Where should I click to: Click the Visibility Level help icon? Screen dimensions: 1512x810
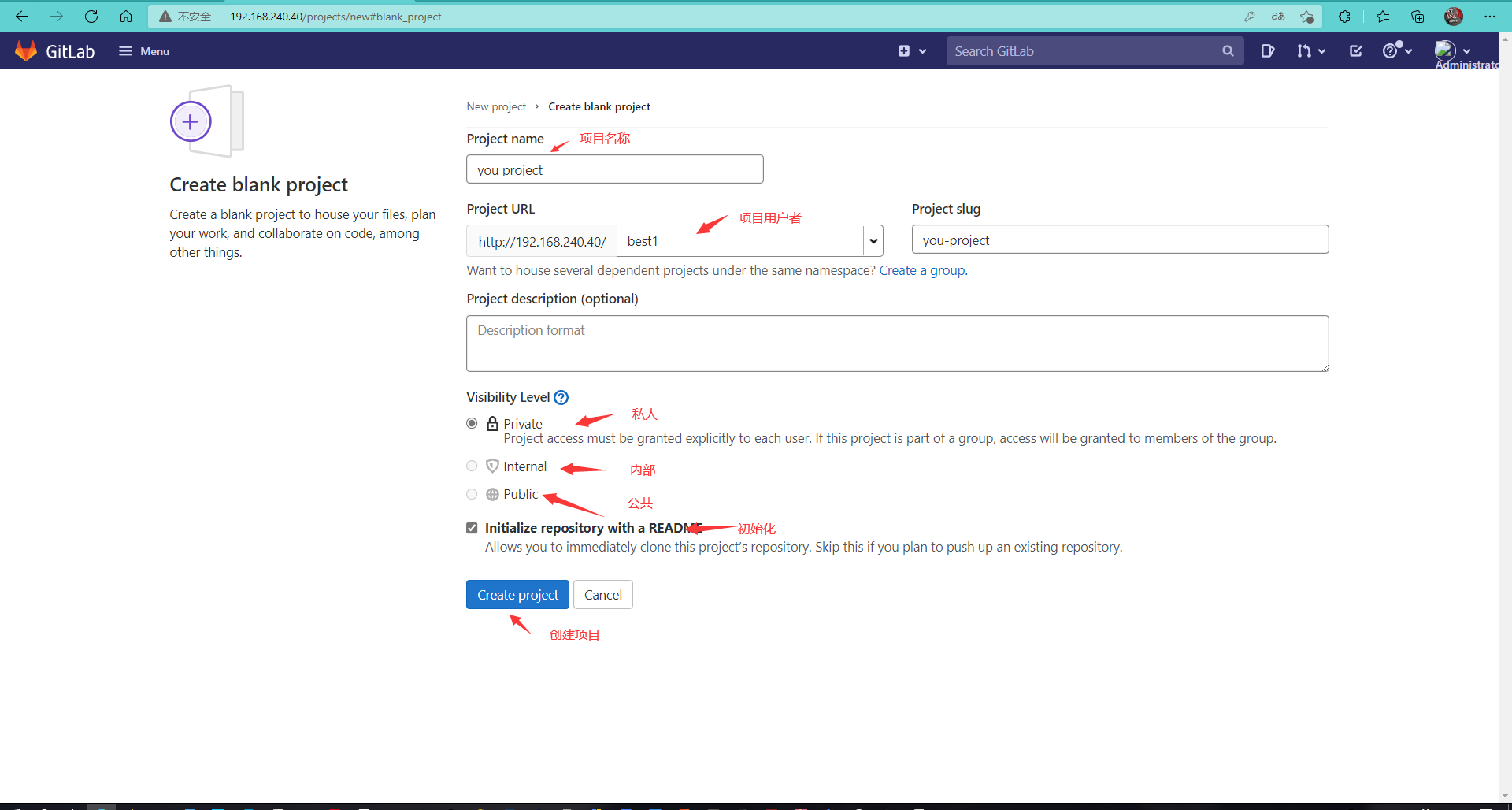[x=561, y=397]
